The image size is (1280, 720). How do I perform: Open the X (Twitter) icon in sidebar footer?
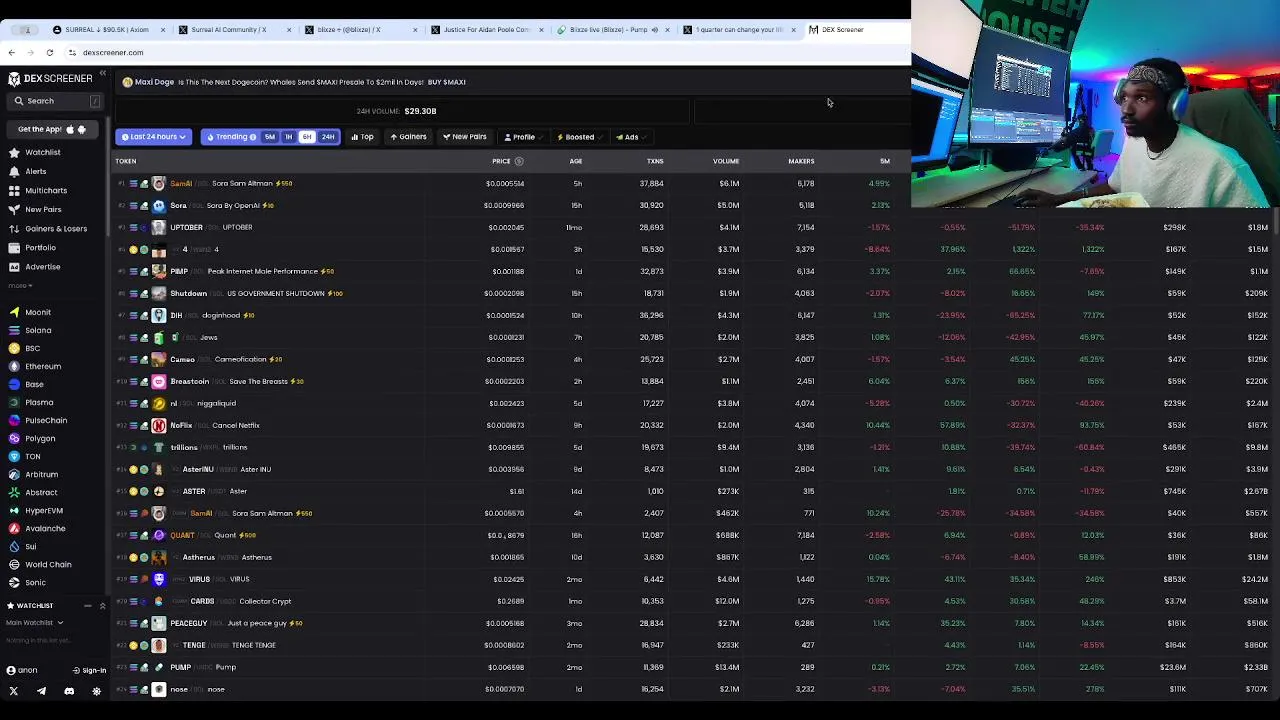(14, 691)
